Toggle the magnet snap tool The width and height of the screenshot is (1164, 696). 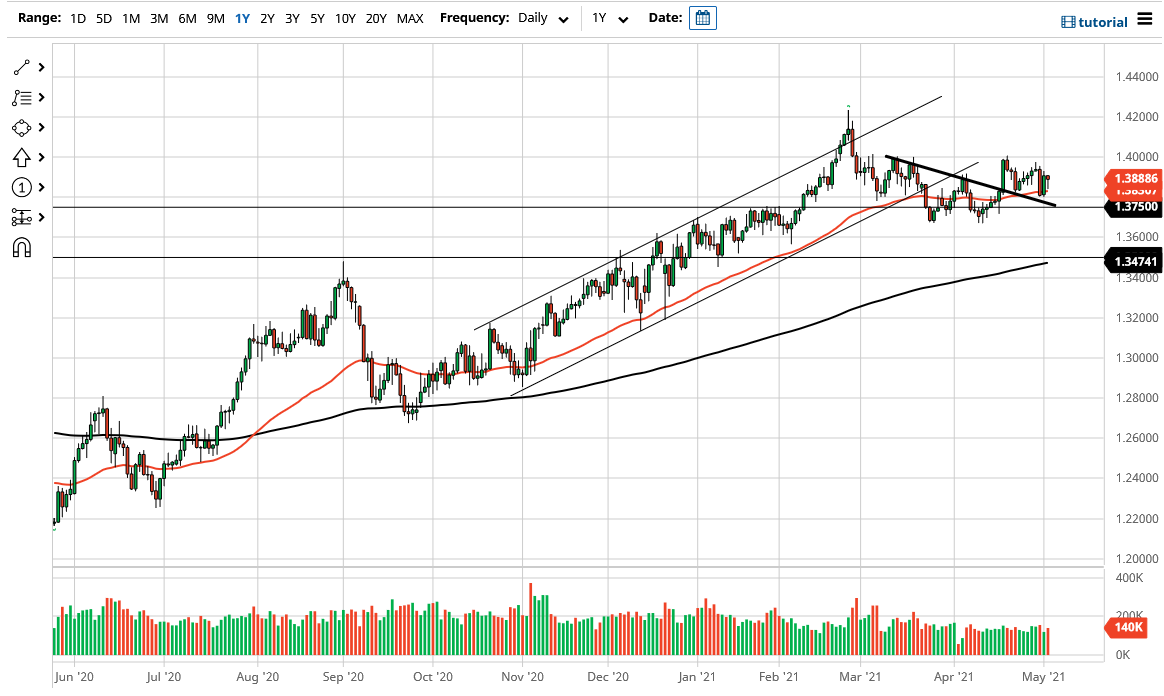[x=22, y=248]
